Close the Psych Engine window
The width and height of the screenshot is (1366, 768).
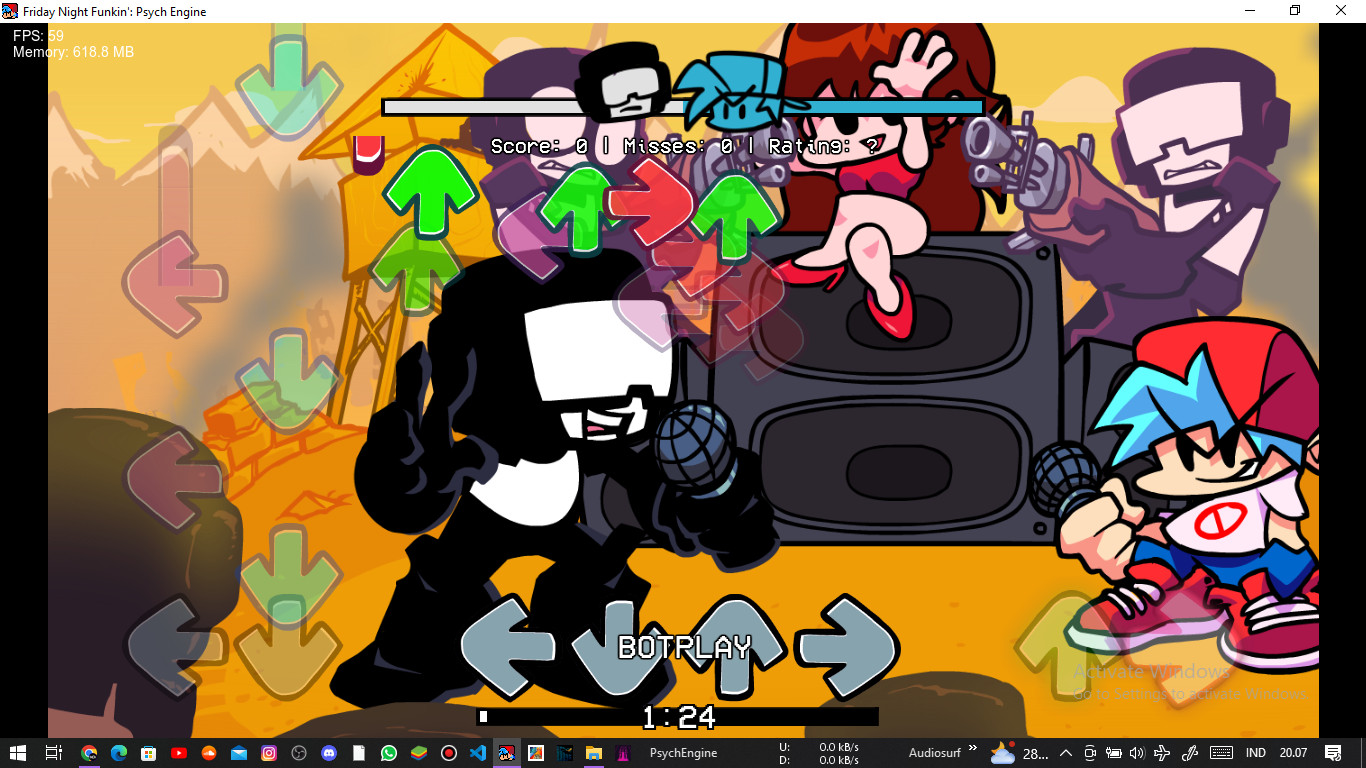click(1342, 11)
